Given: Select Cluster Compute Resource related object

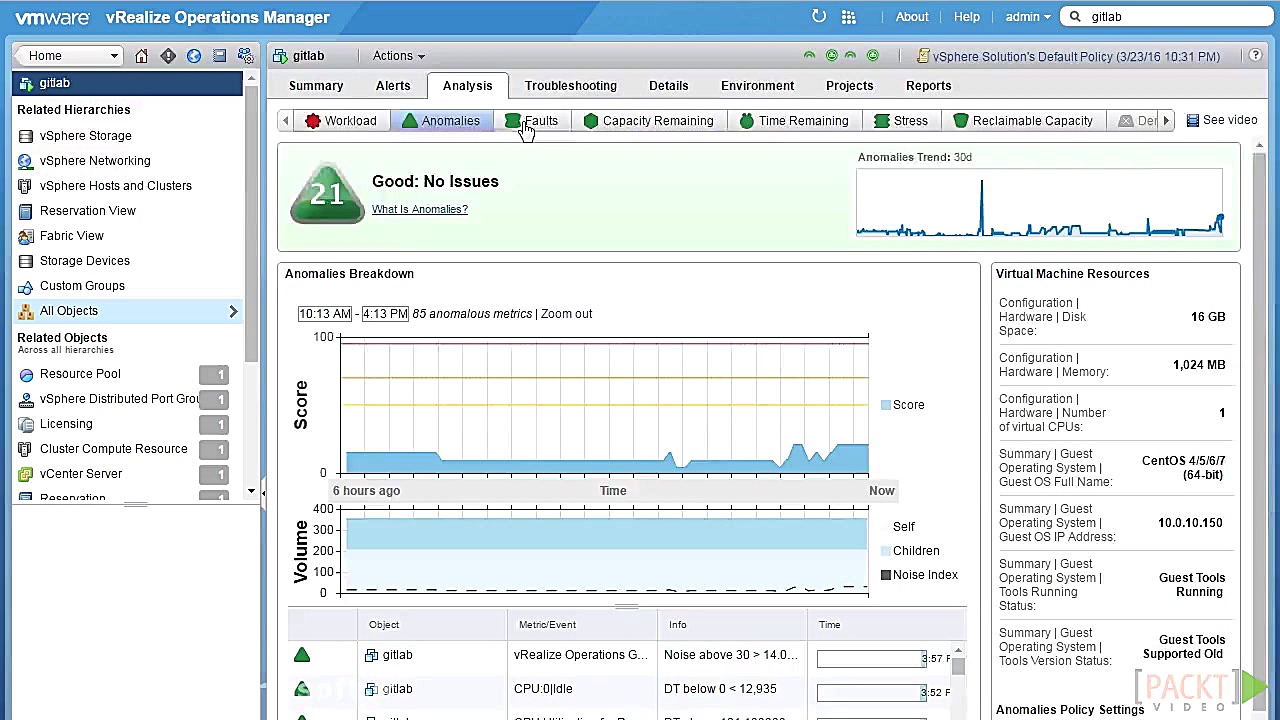Looking at the screenshot, I should pyautogui.click(x=114, y=449).
